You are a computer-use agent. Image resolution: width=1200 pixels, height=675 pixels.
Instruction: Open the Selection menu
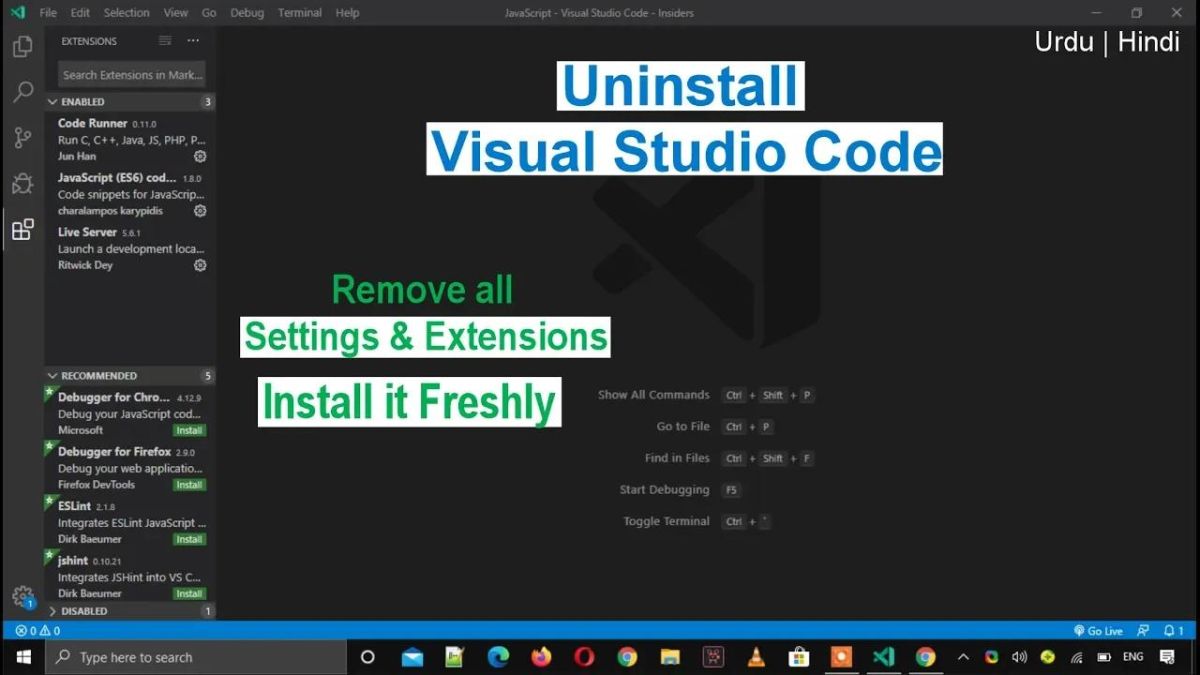(x=126, y=13)
